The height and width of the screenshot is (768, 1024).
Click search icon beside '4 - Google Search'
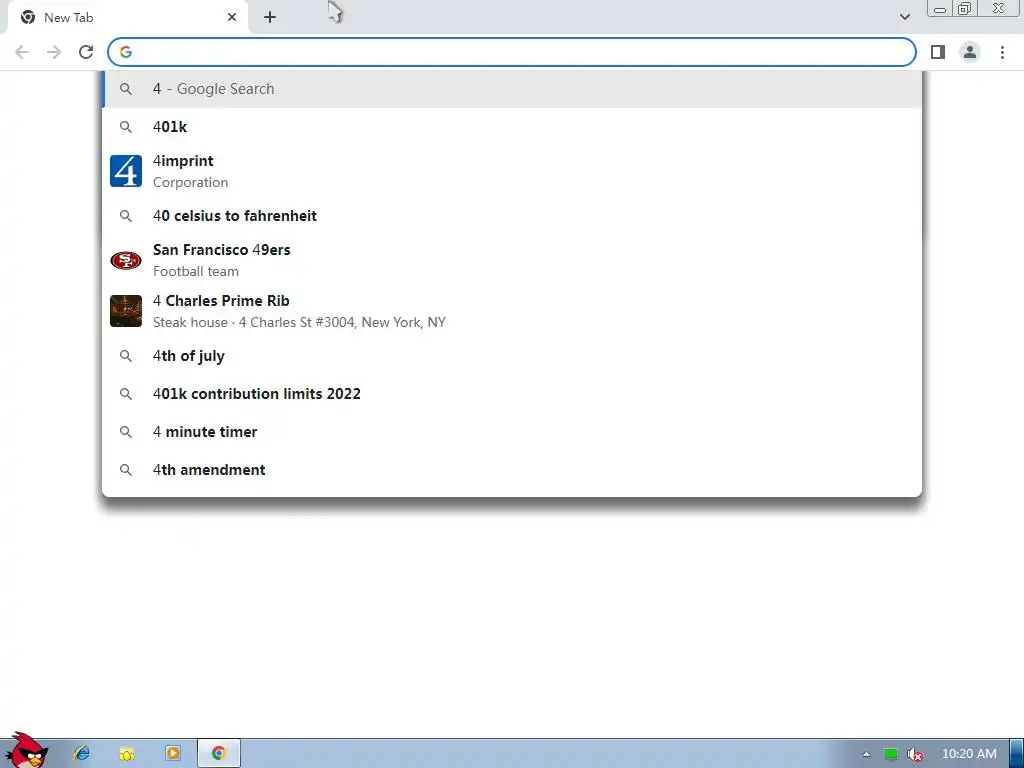tap(125, 89)
